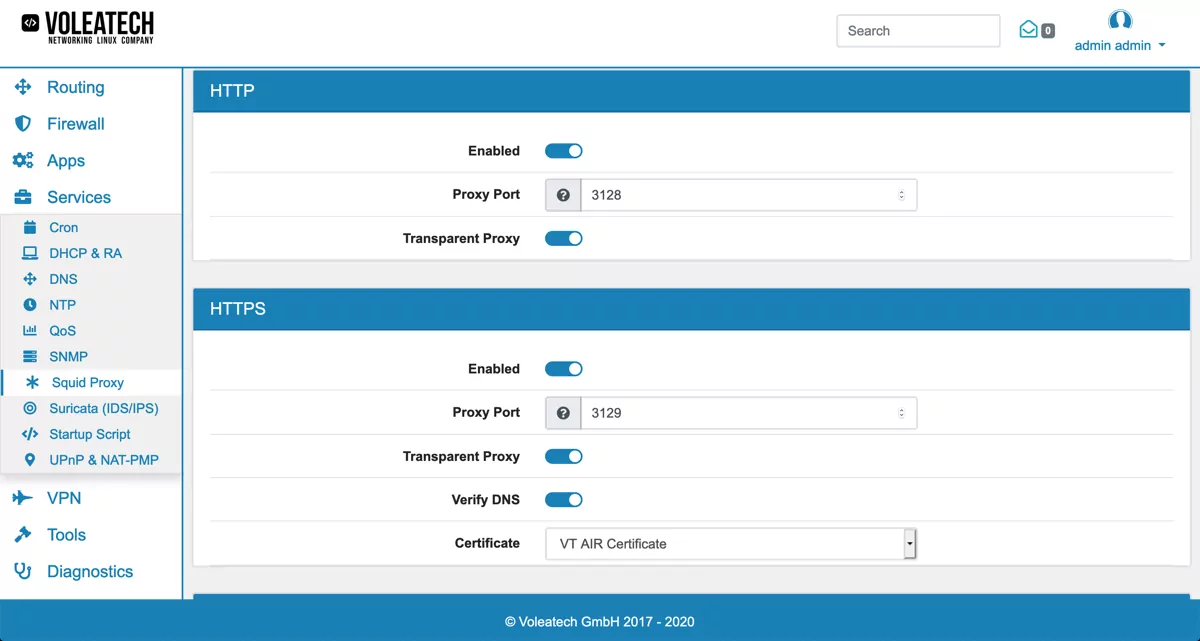This screenshot has width=1200, height=641.
Task: Click inside the Search field
Action: pyautogui.click(x=917, y=30)
